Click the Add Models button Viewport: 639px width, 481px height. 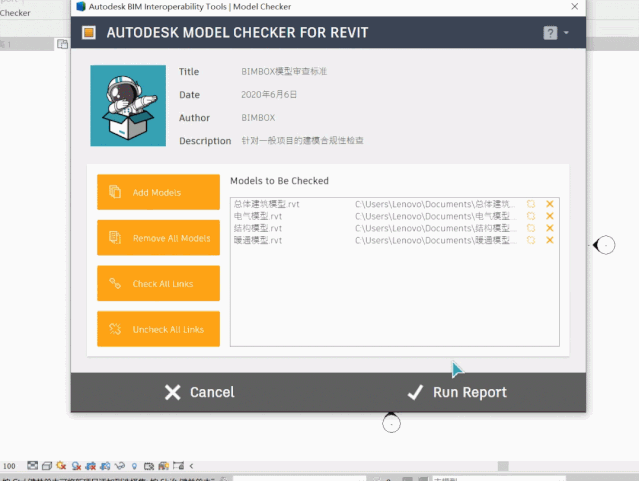(158, 192)
